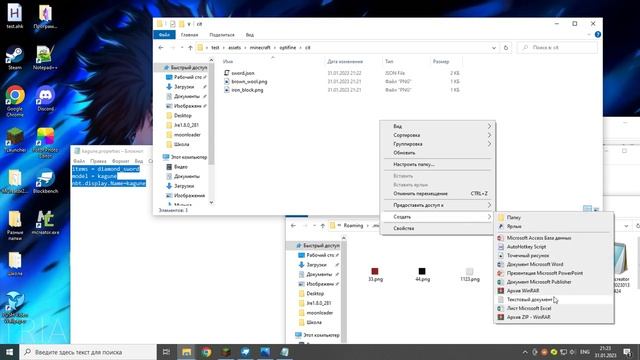640x360 pixels.
Task: Open Discord desktop shortcut
Action: click(x=45, y=99)
